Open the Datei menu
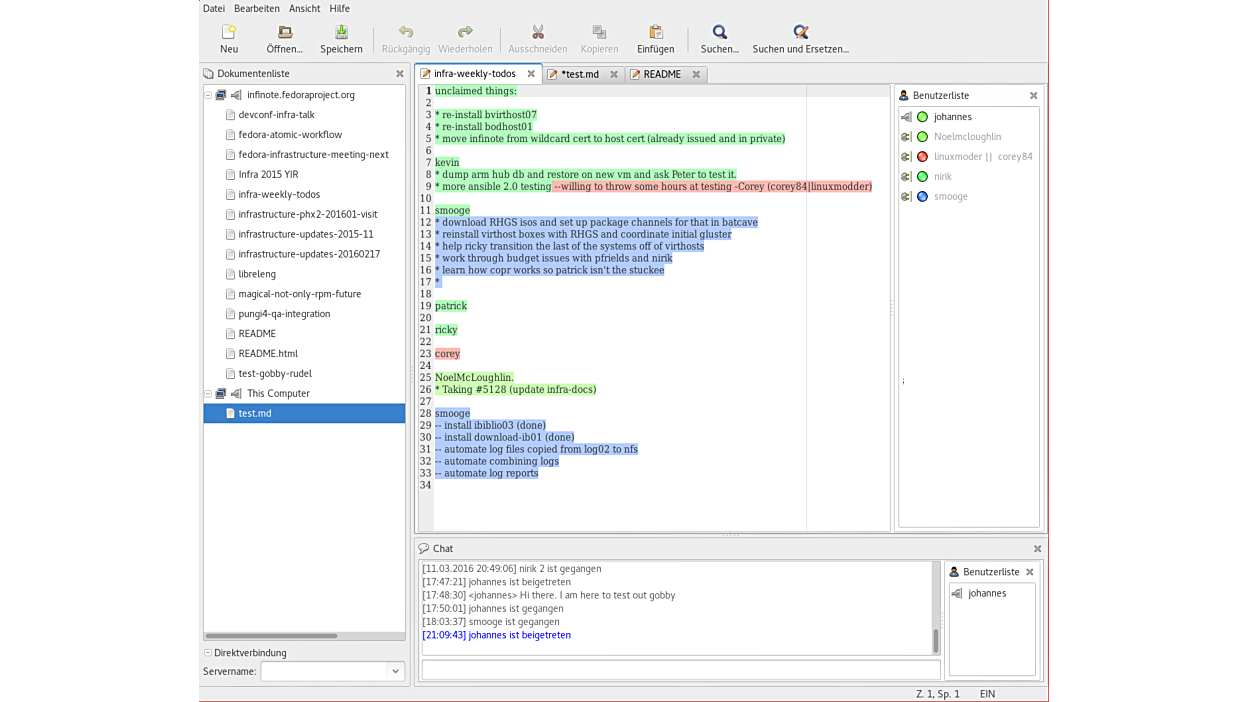Image resolution: width=1248 pixels, height=702 pixels. pos(214,8)
